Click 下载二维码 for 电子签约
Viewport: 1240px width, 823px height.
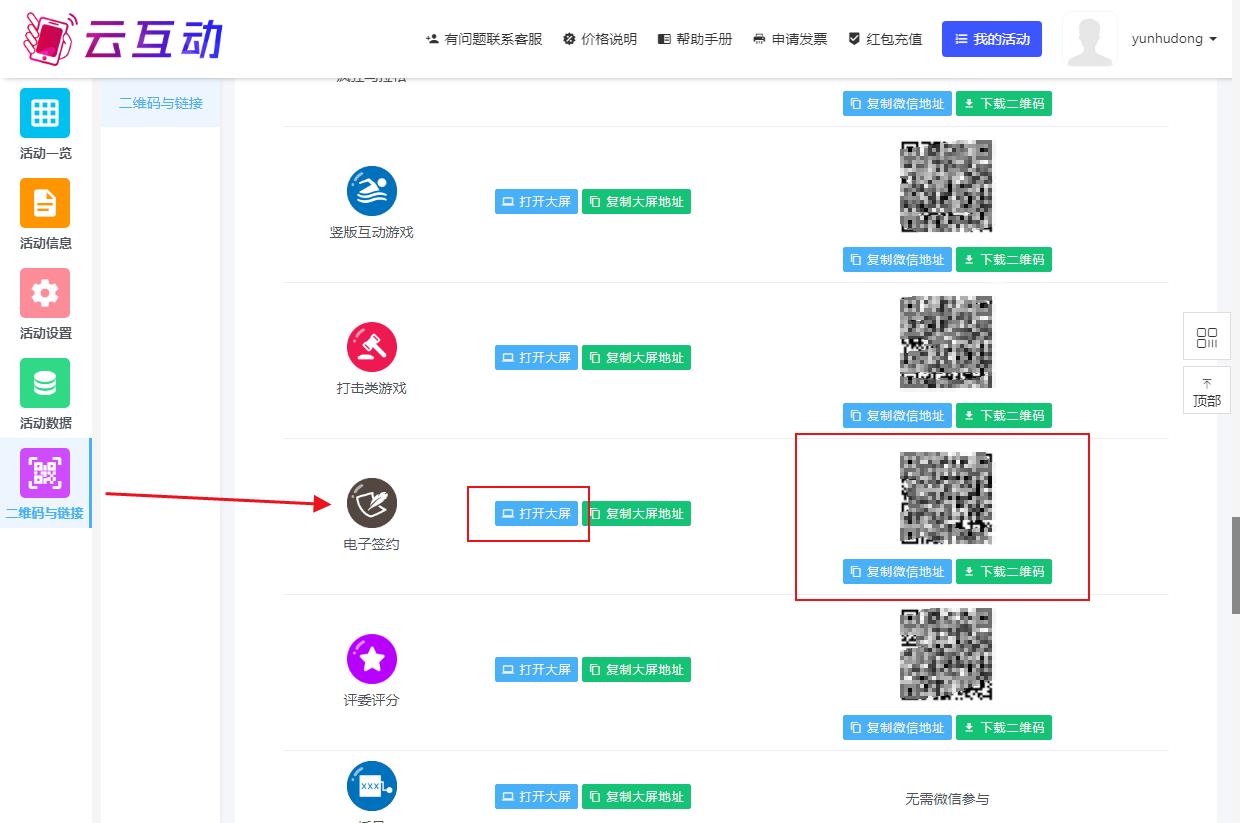coord(1003,572)
